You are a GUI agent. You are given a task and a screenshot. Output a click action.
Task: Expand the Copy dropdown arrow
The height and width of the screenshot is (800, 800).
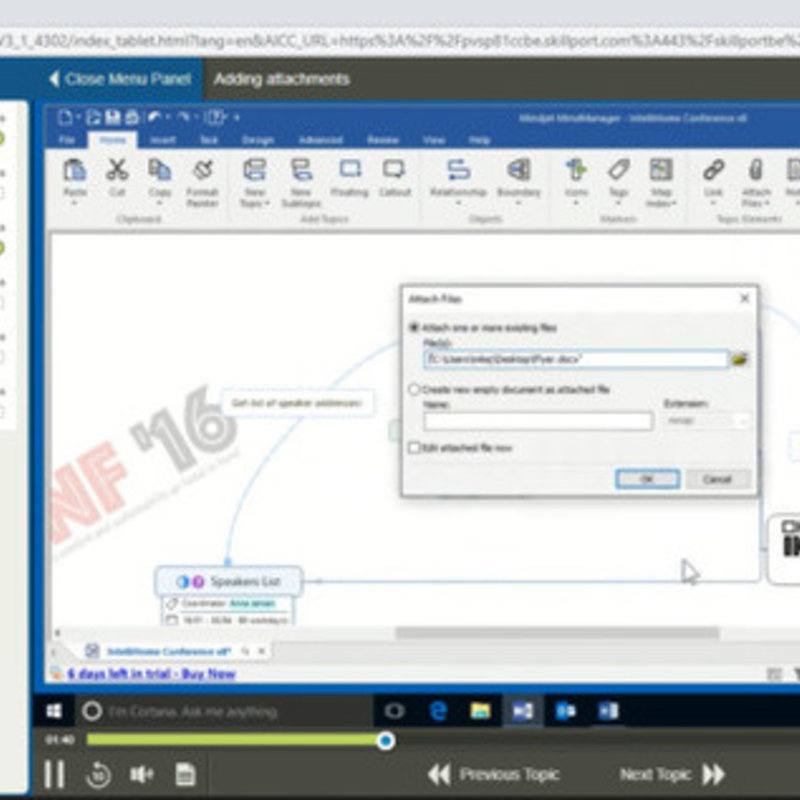[159, 203]
